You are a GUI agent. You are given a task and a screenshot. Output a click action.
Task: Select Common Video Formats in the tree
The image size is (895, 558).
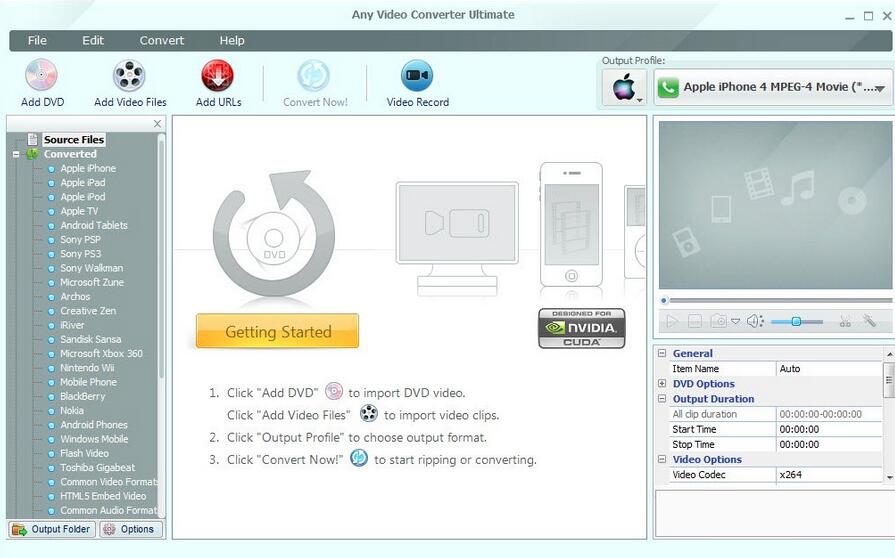(108, 482)
